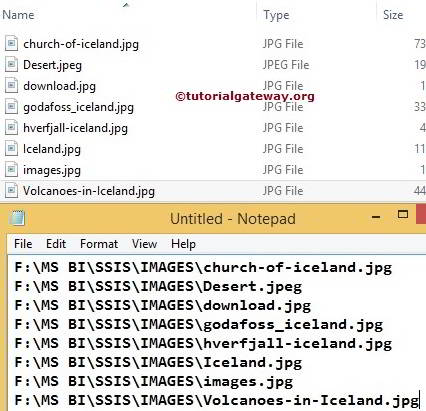Minimize the Notepad window
Screen dimensions: 426x411
click(x=376, y=217)
